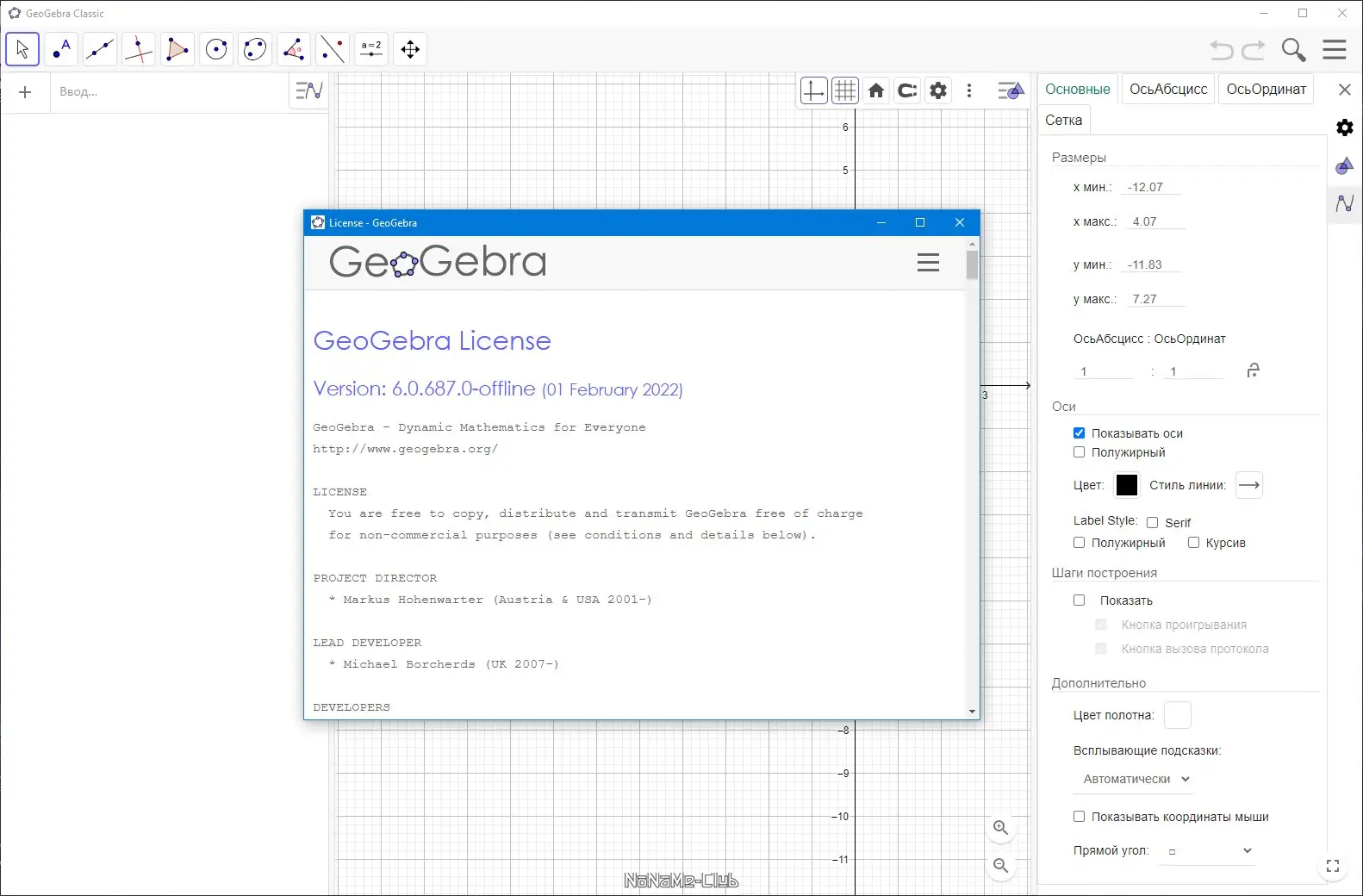The height and width of the screenshot is (896, 1363).
Task: Select the Slider (a=2) tool
Action: [x=371, y=49]
